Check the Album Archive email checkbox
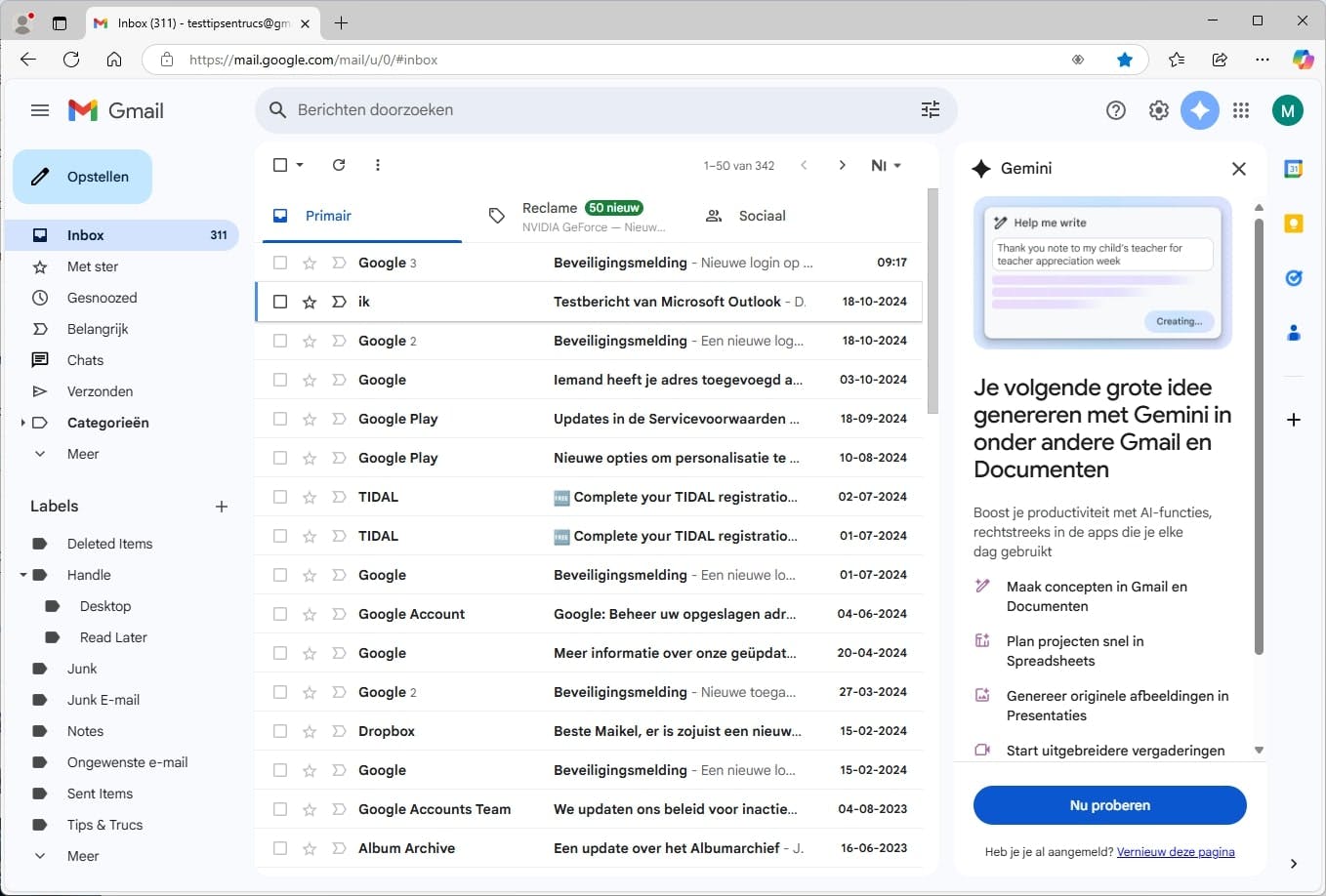 (280, 848)
